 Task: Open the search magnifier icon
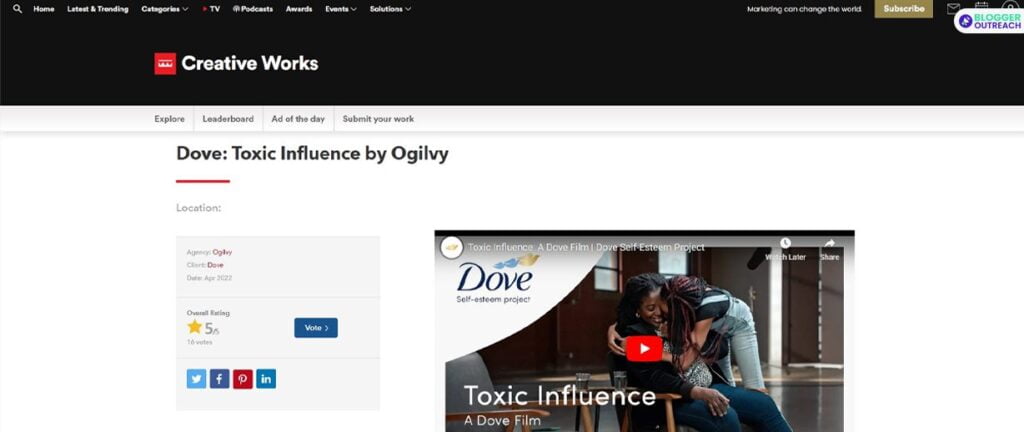[x=18, y=9]
